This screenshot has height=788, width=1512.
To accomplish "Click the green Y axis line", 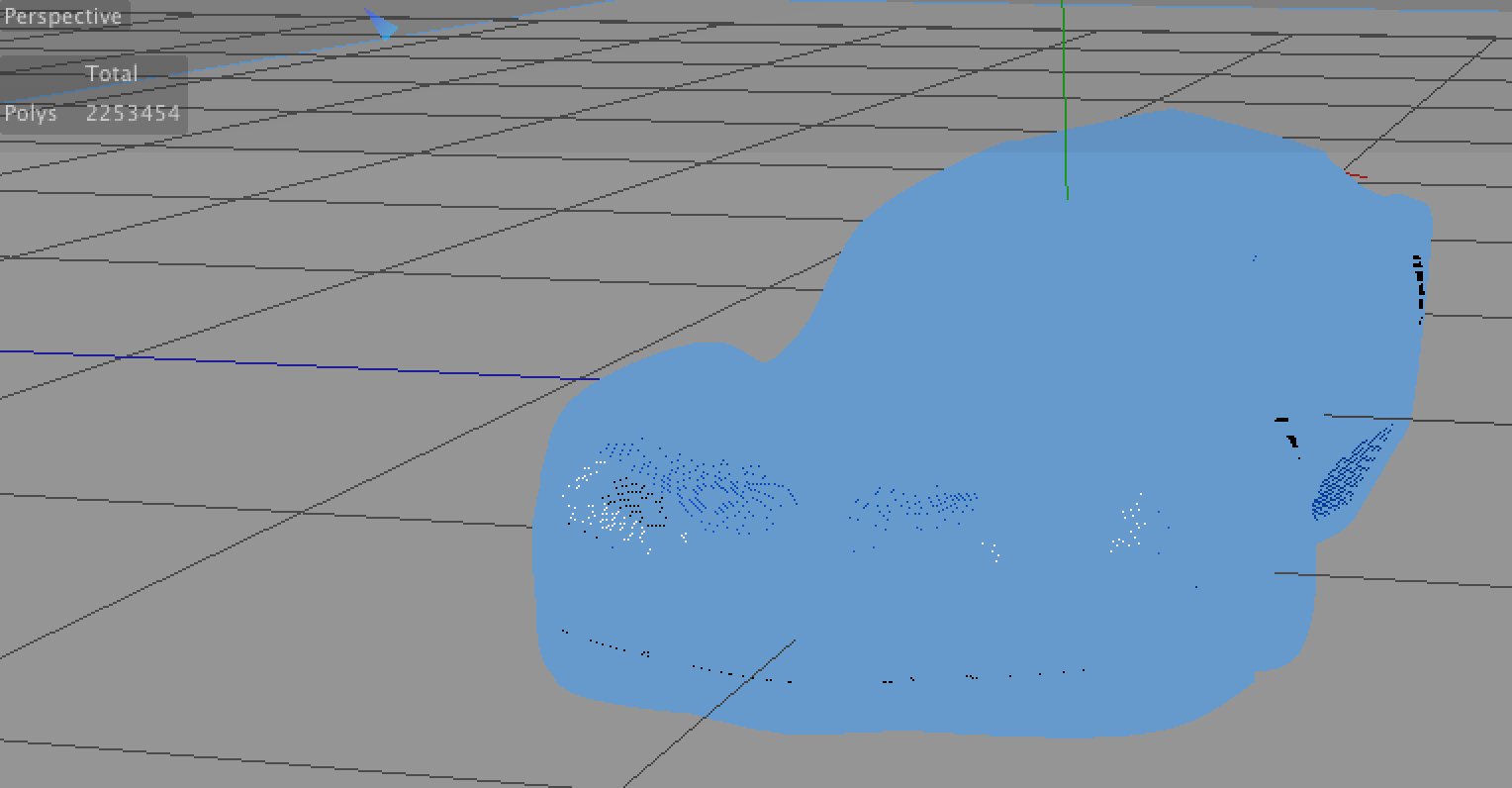I will [1065, 99].
